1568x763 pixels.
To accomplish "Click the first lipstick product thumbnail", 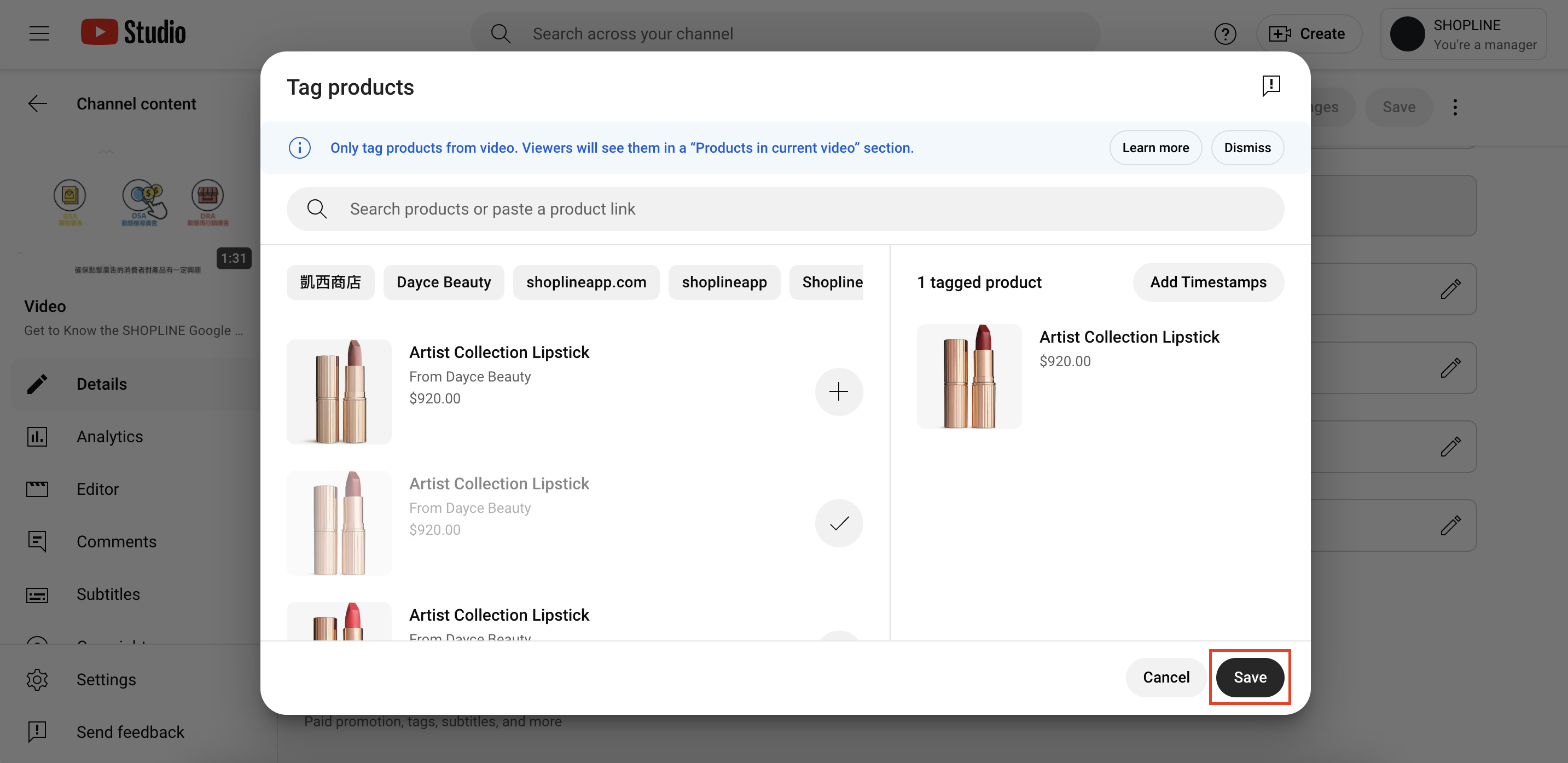I will point(339,391).
